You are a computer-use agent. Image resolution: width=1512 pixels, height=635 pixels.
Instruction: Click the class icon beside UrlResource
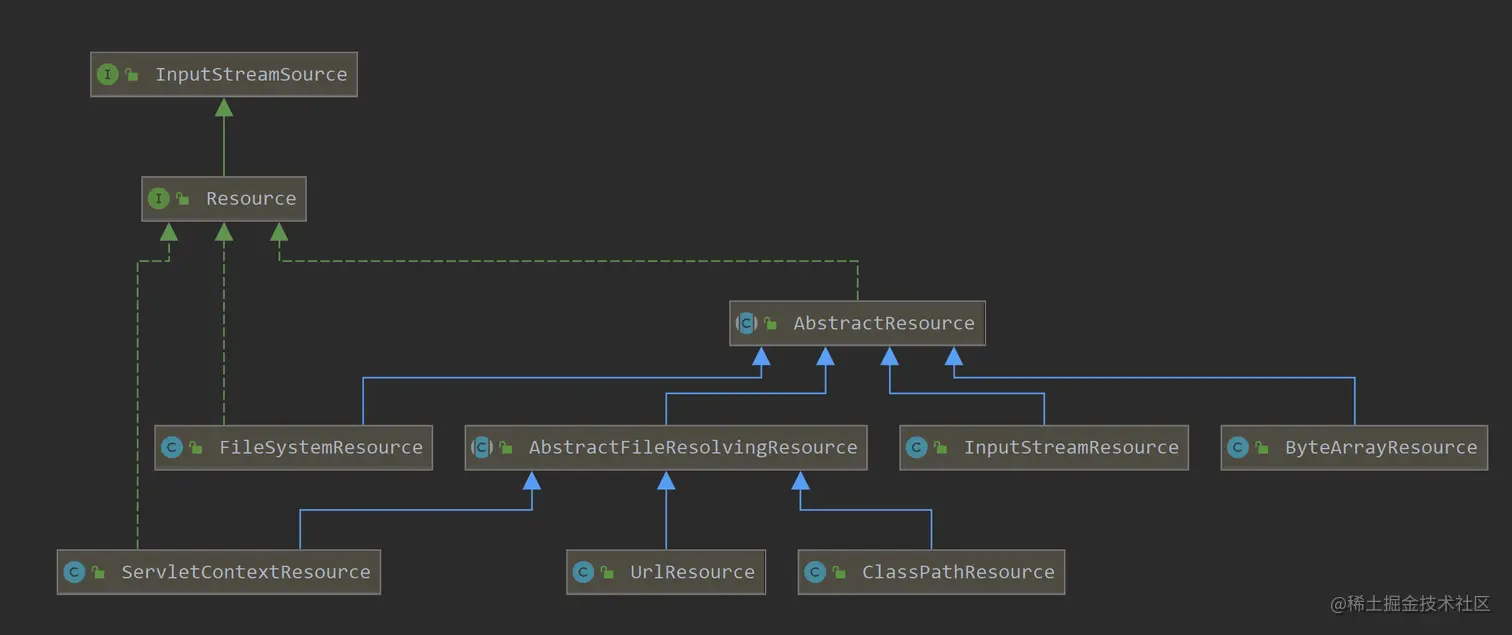click(583, 572)
